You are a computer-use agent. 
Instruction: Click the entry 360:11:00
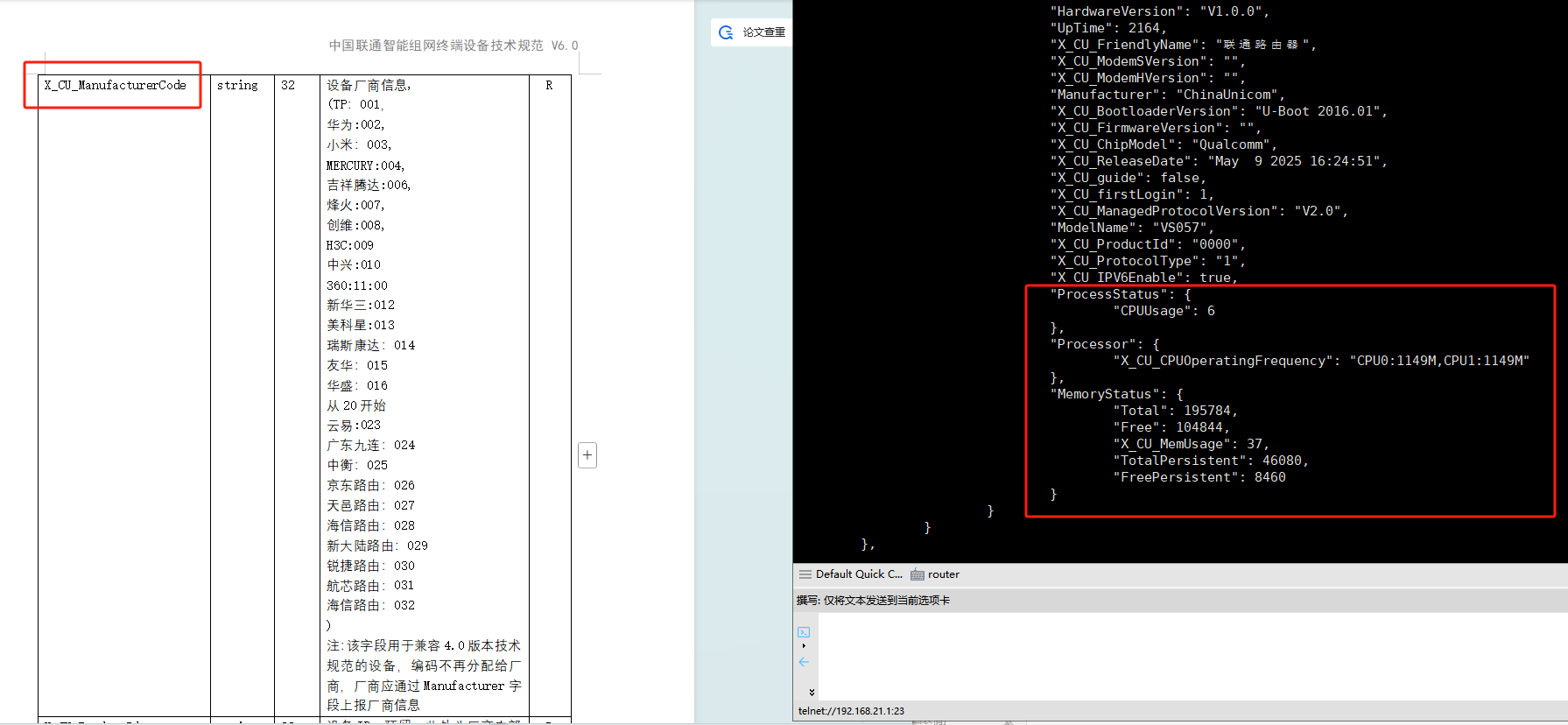point(356,285)
